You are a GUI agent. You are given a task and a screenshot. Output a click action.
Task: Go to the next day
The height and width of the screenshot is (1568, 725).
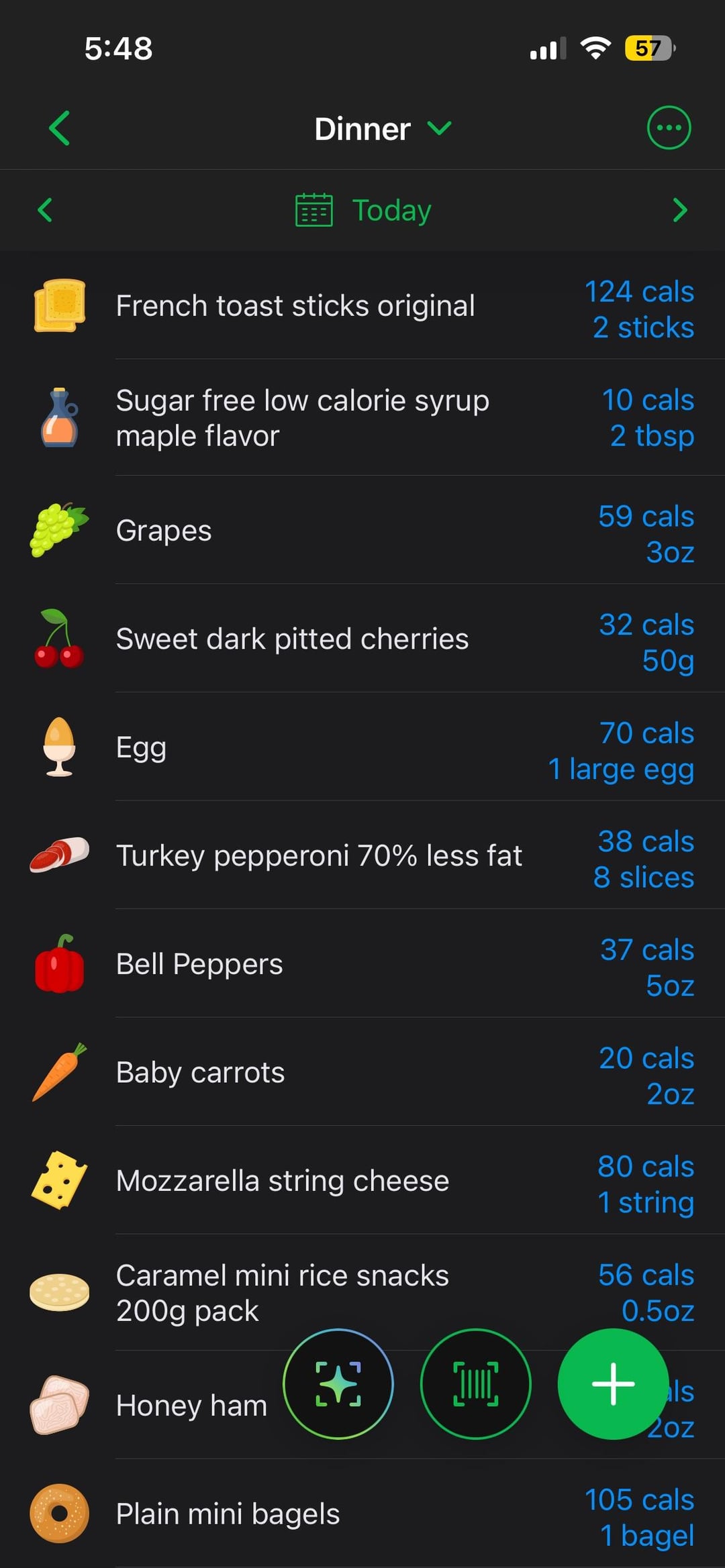pos(679,210)
